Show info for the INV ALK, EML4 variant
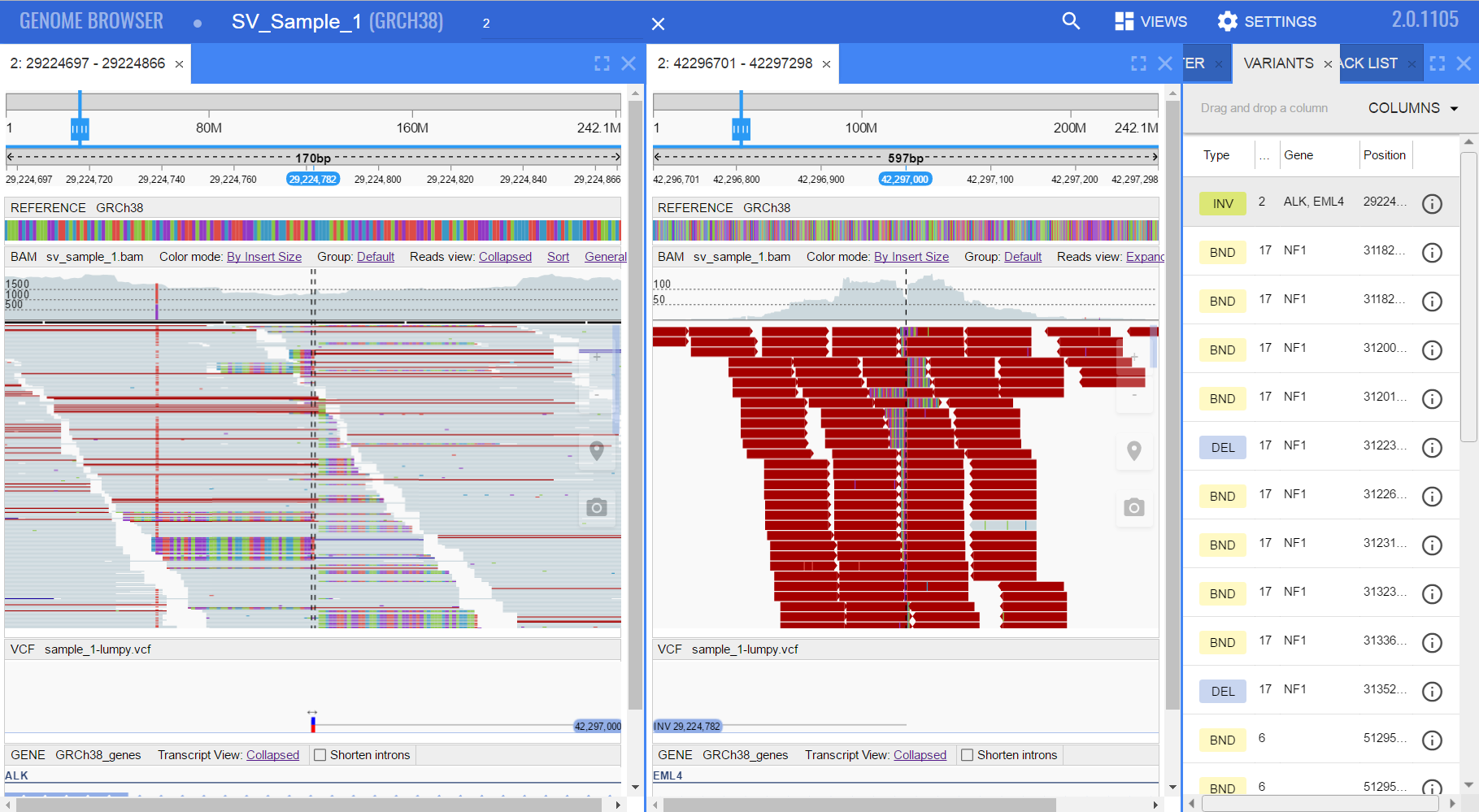 pyautogui.click(x=1432, y=204)
